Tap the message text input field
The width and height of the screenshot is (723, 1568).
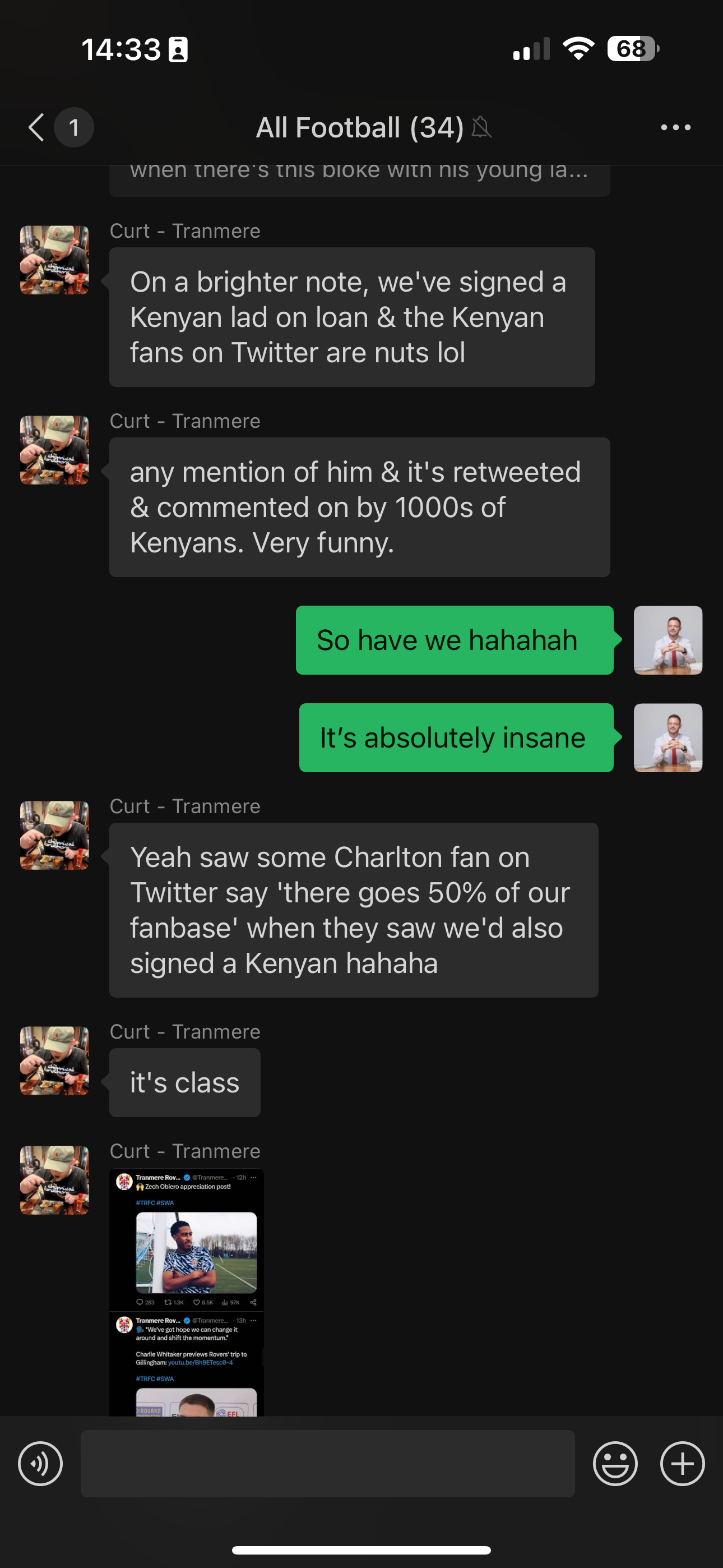point(327,1463)
